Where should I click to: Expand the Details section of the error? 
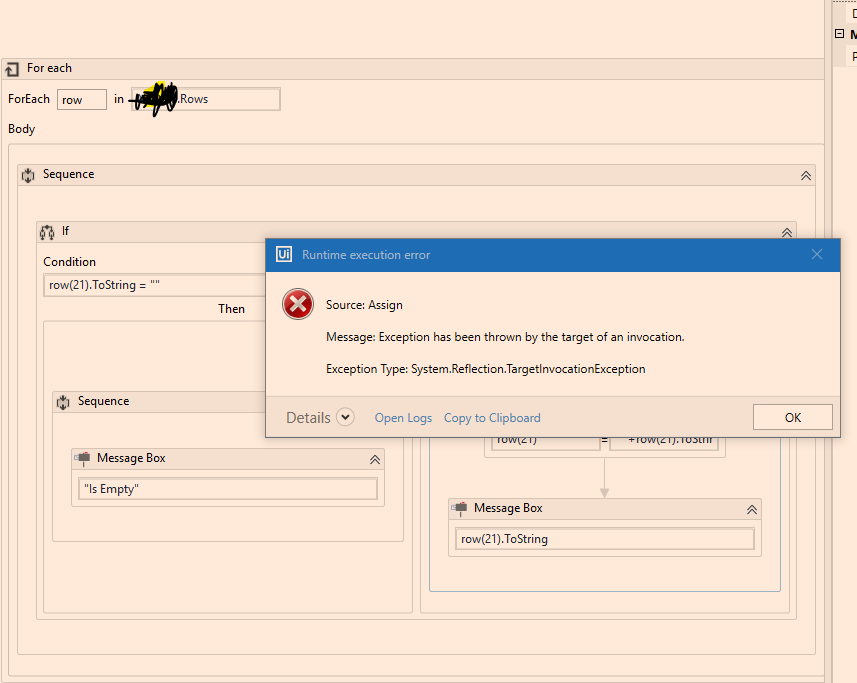[345, 417]
